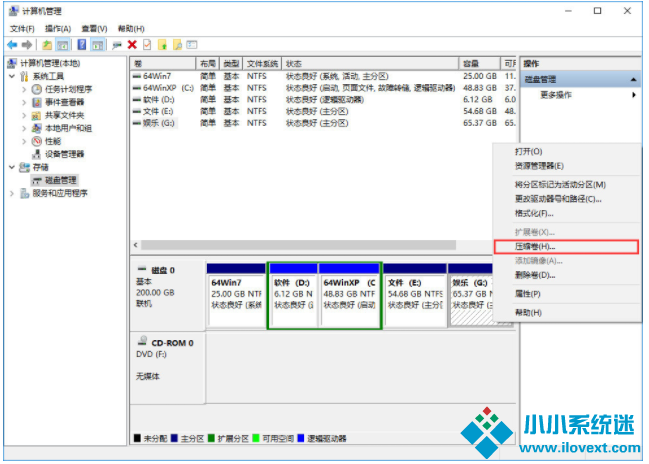Select the 64WinXP (C:) volume row
Viewport: 649px width, 464px height.
[x=324, y=88]
